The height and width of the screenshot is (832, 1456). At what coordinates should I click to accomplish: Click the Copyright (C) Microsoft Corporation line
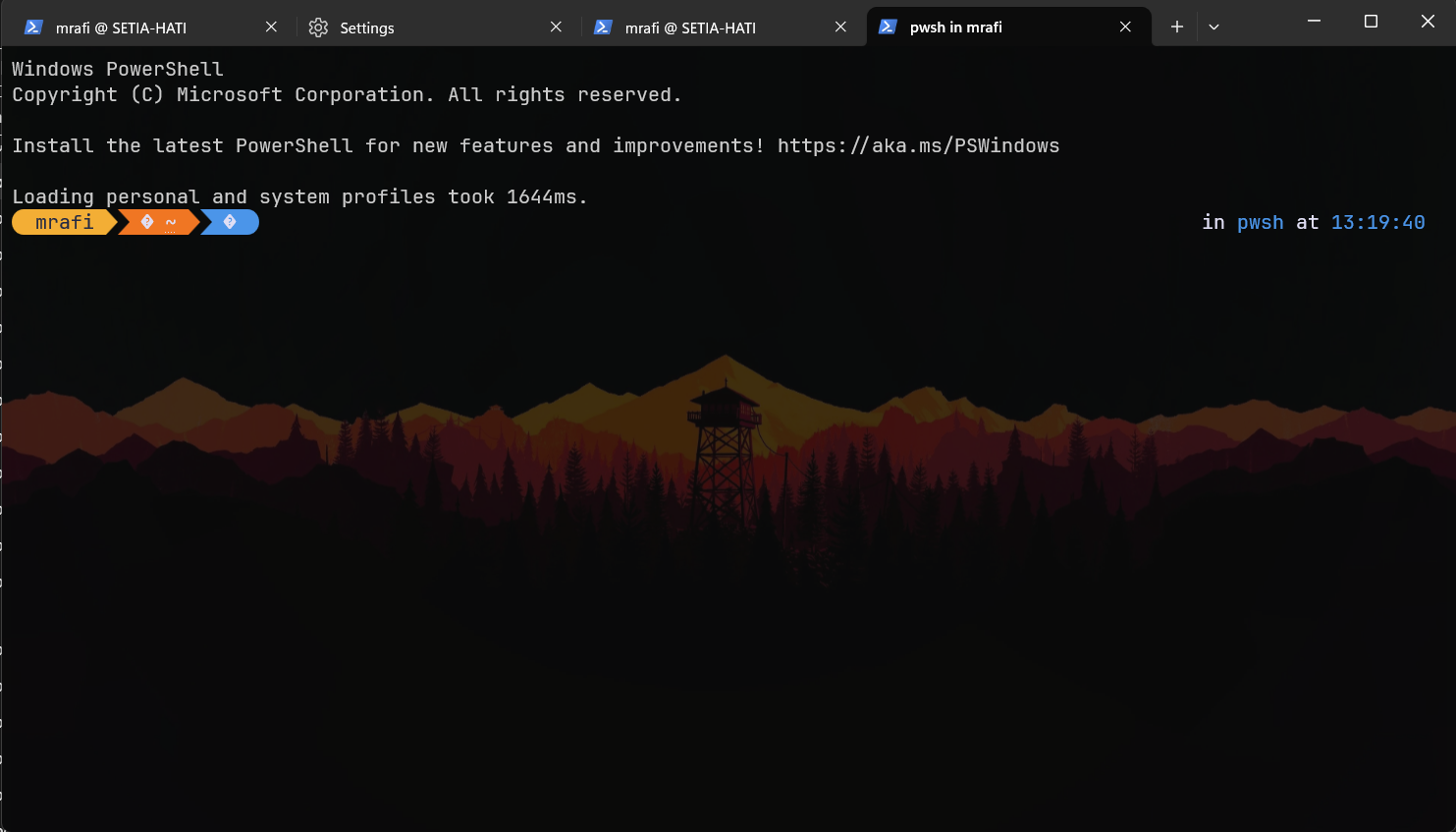[347, 94]
